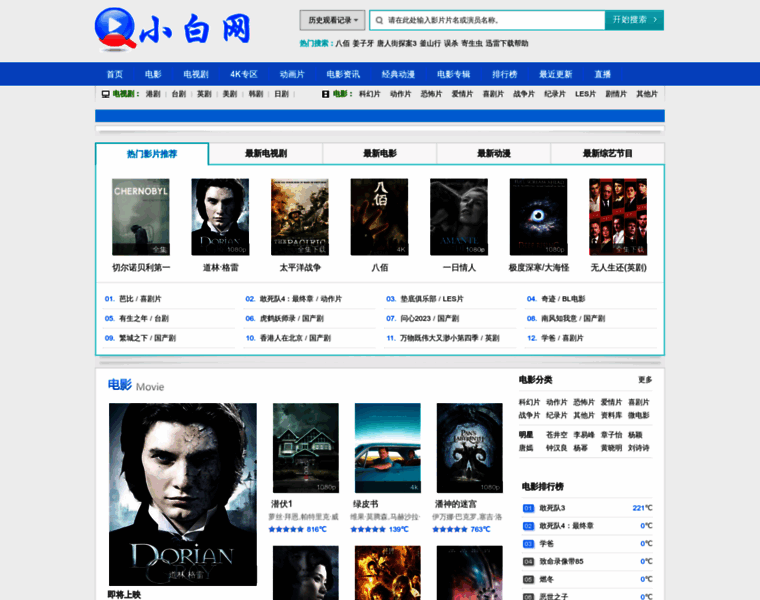The width and height of the screenshot is (760, 600).
Task: Open 动画片 in the navigation bar
Action: 292,74
